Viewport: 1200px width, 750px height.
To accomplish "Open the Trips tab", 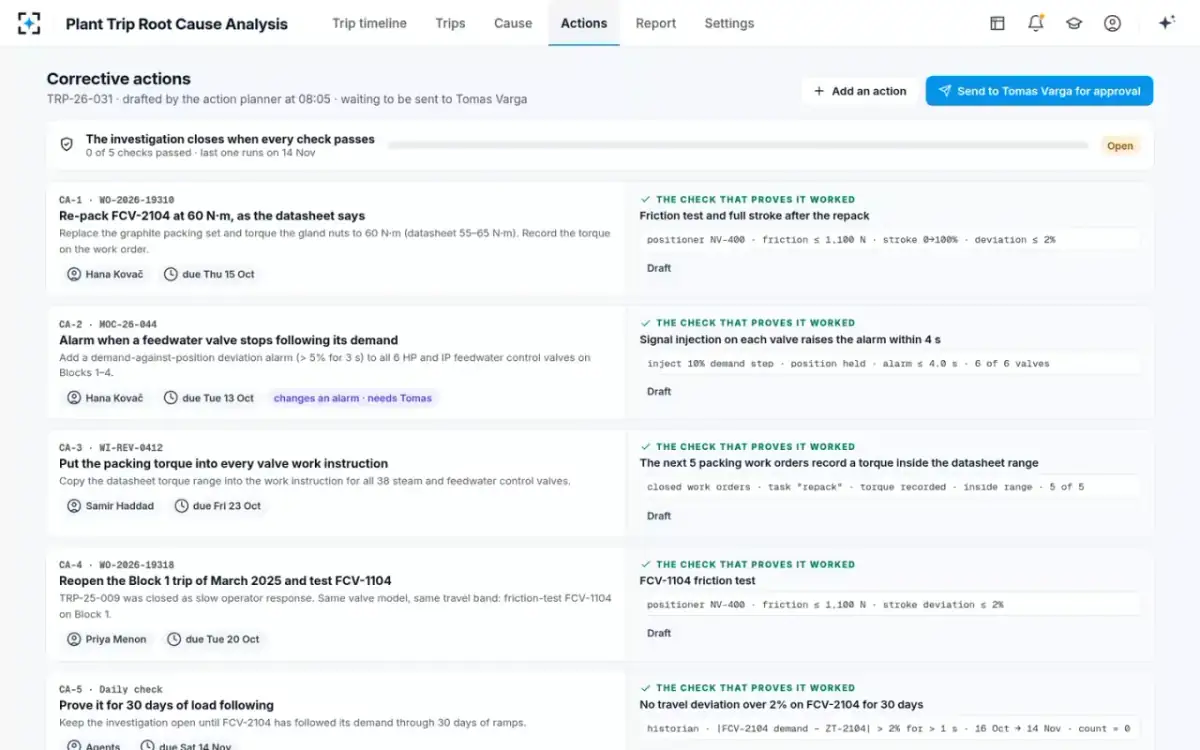I will click(x=450, y=23).
